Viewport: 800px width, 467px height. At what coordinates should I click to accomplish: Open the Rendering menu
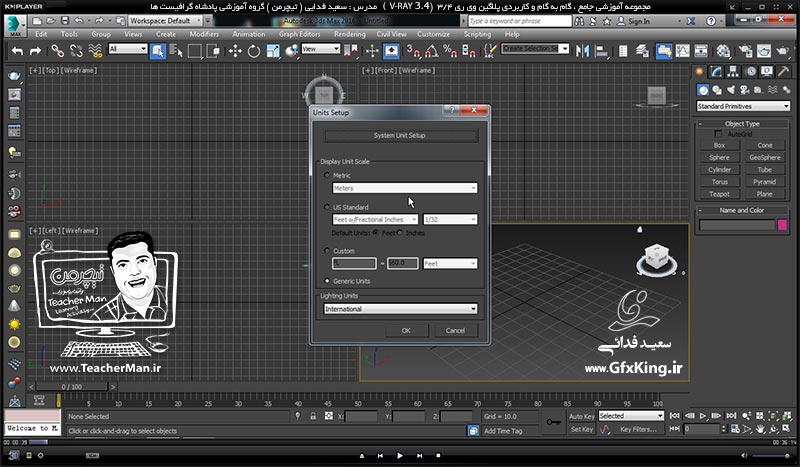tap(349, 34)
